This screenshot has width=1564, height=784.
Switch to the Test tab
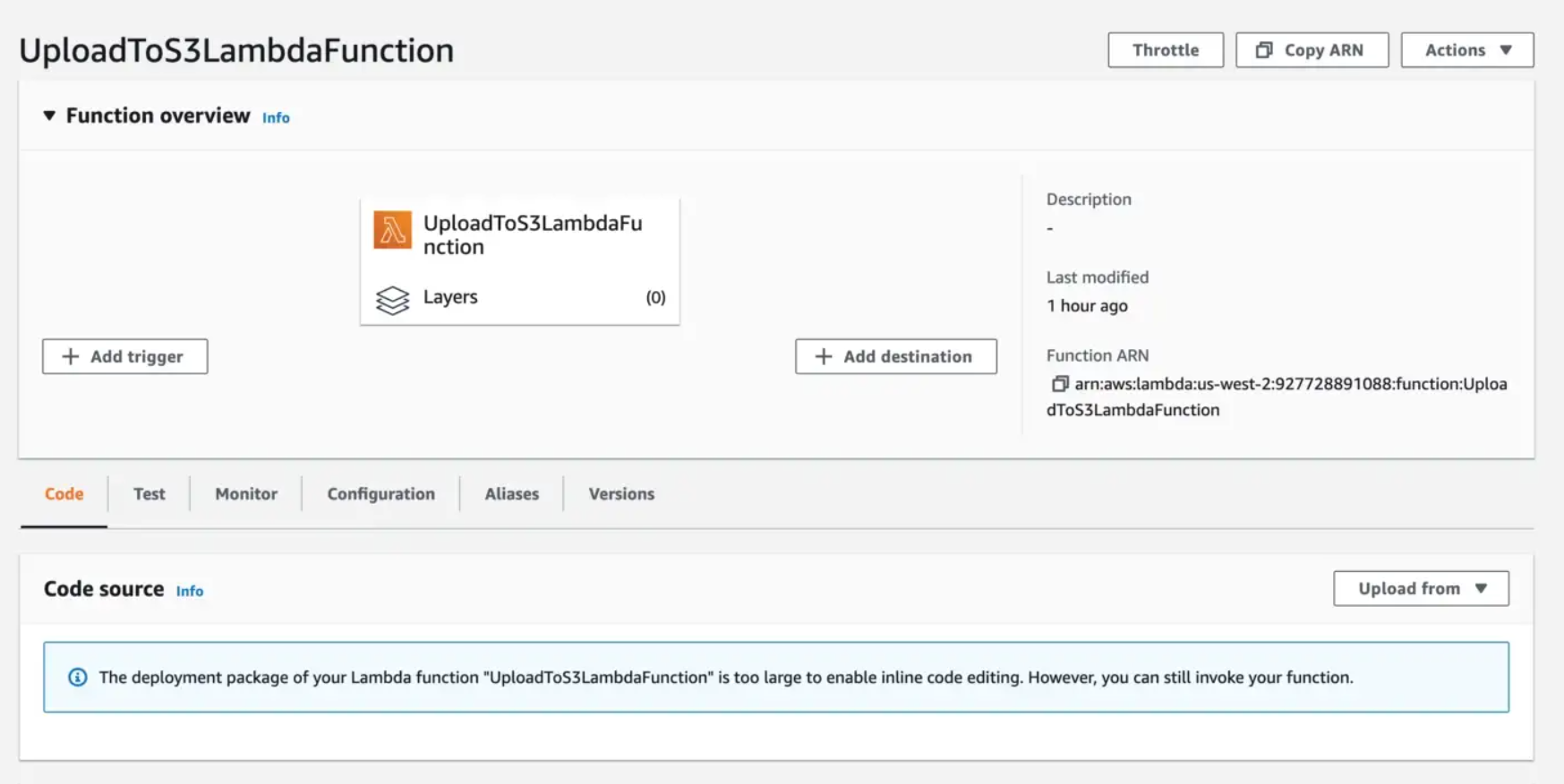150,494
